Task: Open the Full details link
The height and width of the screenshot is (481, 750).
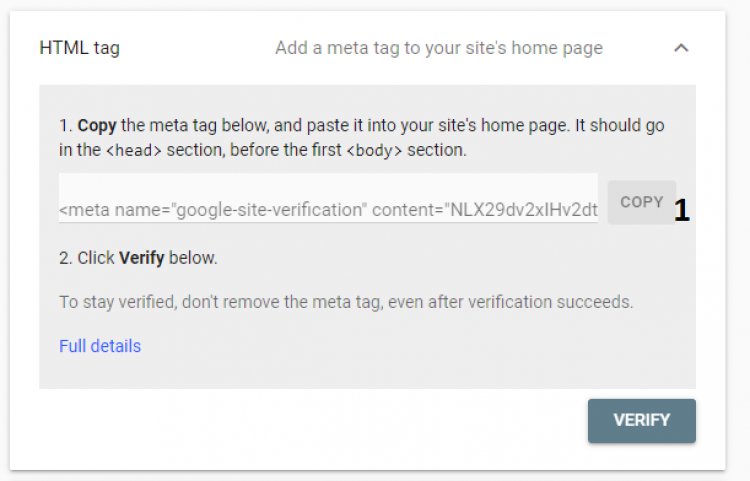Action: pyautogui.click(x=100, y=346)
